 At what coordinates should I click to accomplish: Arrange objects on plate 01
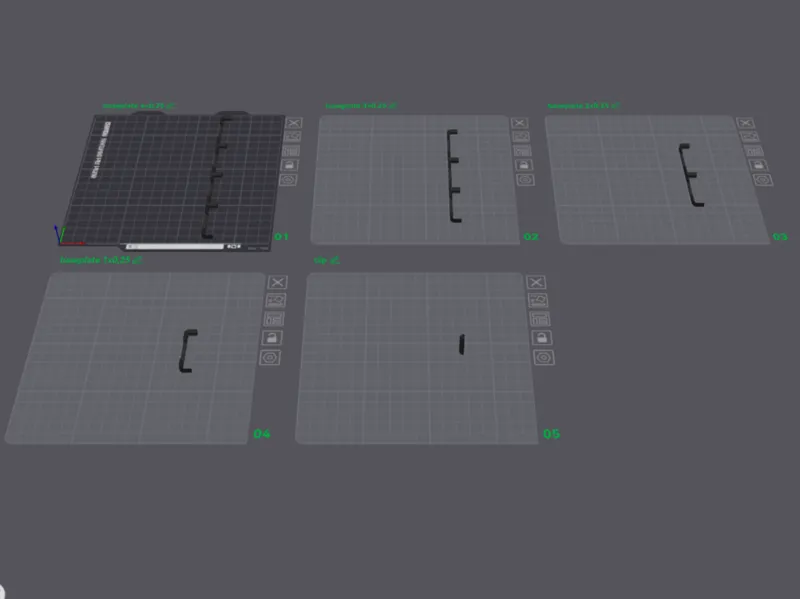[291, 151]
